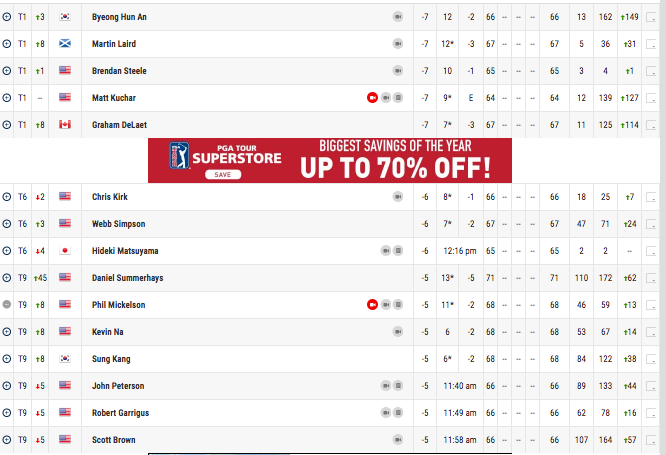Collapse Phil Mickelson's expanded row
The image size is (666, 455).
point(7,305)
